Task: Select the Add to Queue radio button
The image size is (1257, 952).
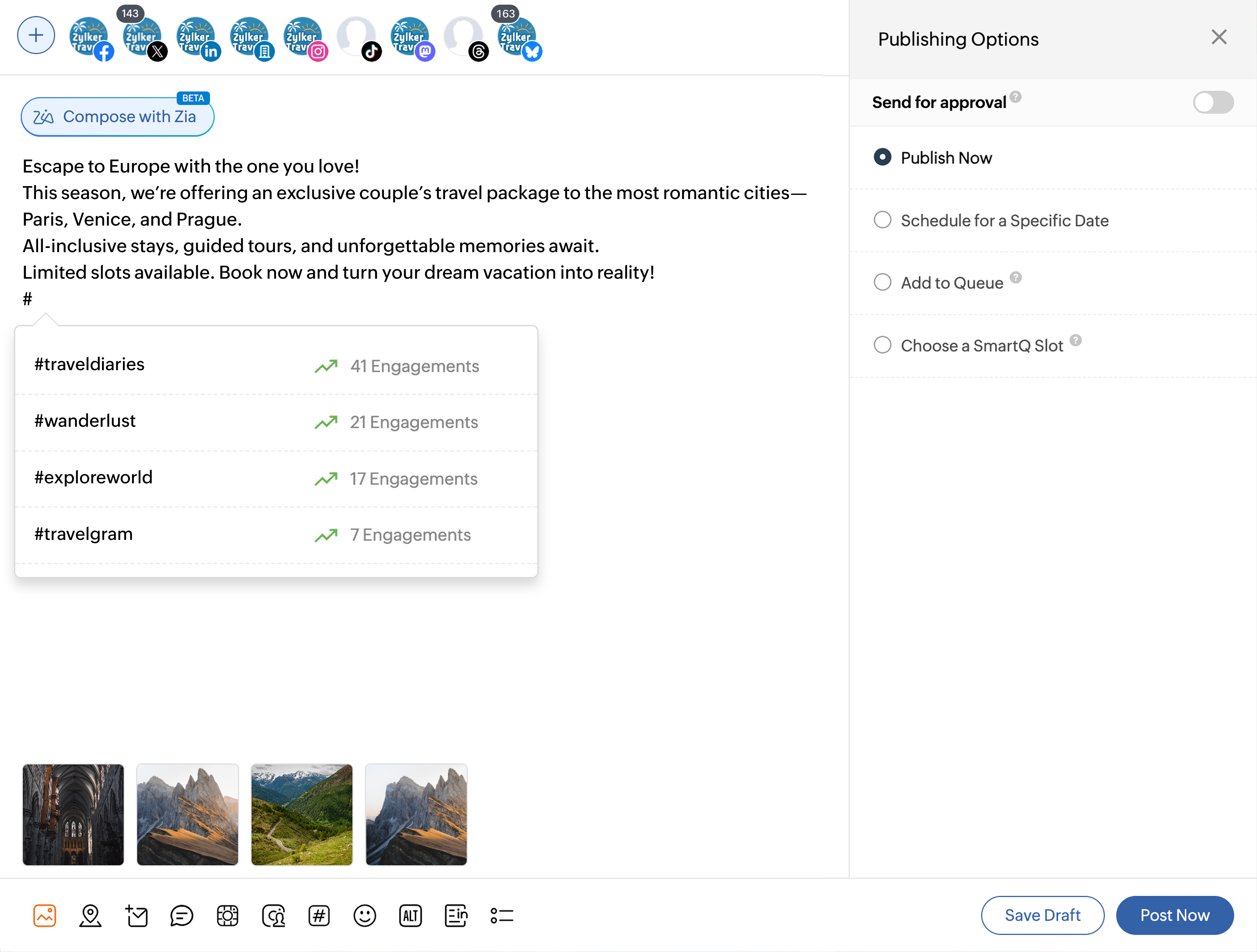Action: point(882,282)
